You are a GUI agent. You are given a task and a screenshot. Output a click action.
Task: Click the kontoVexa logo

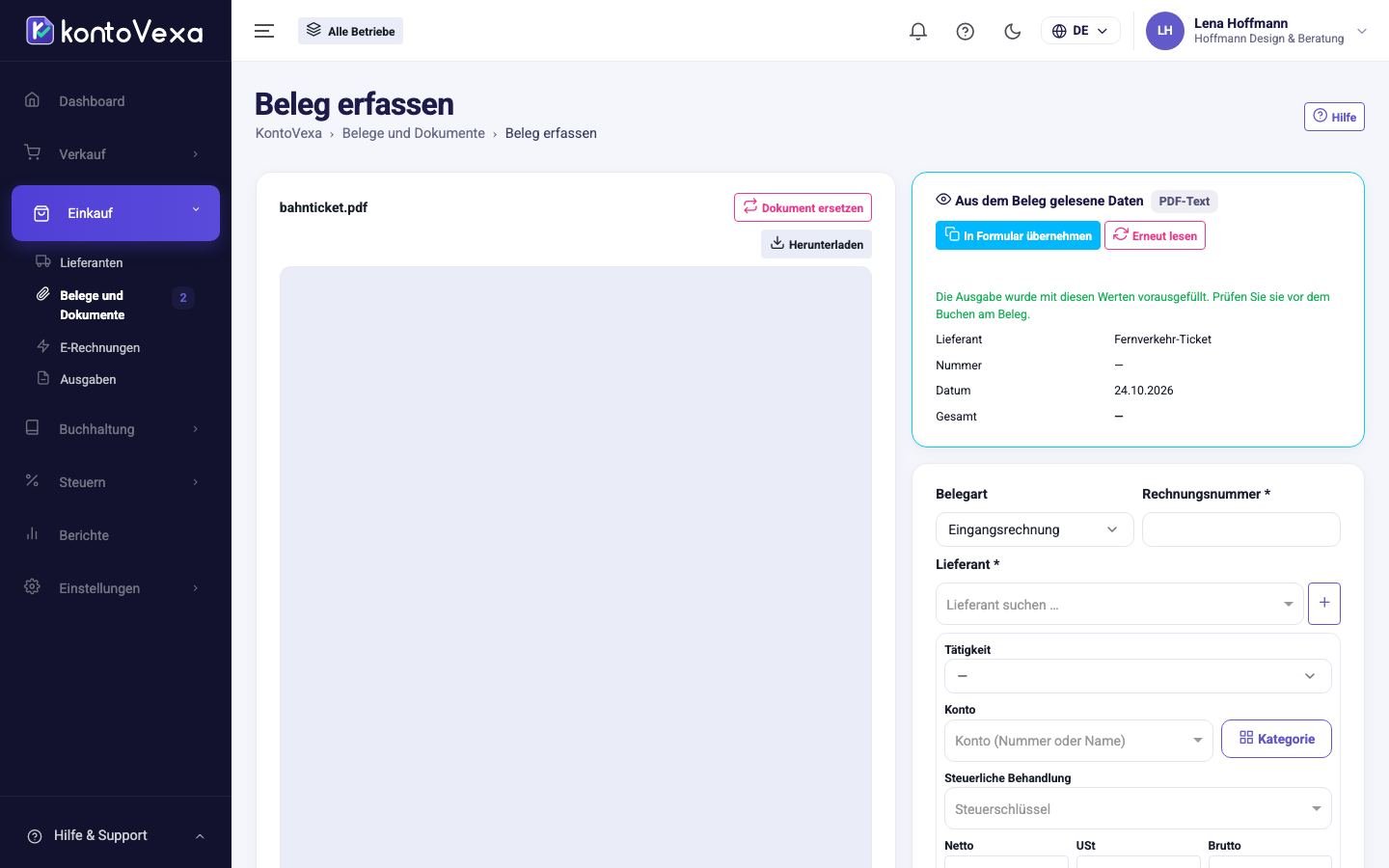[115, 31]
